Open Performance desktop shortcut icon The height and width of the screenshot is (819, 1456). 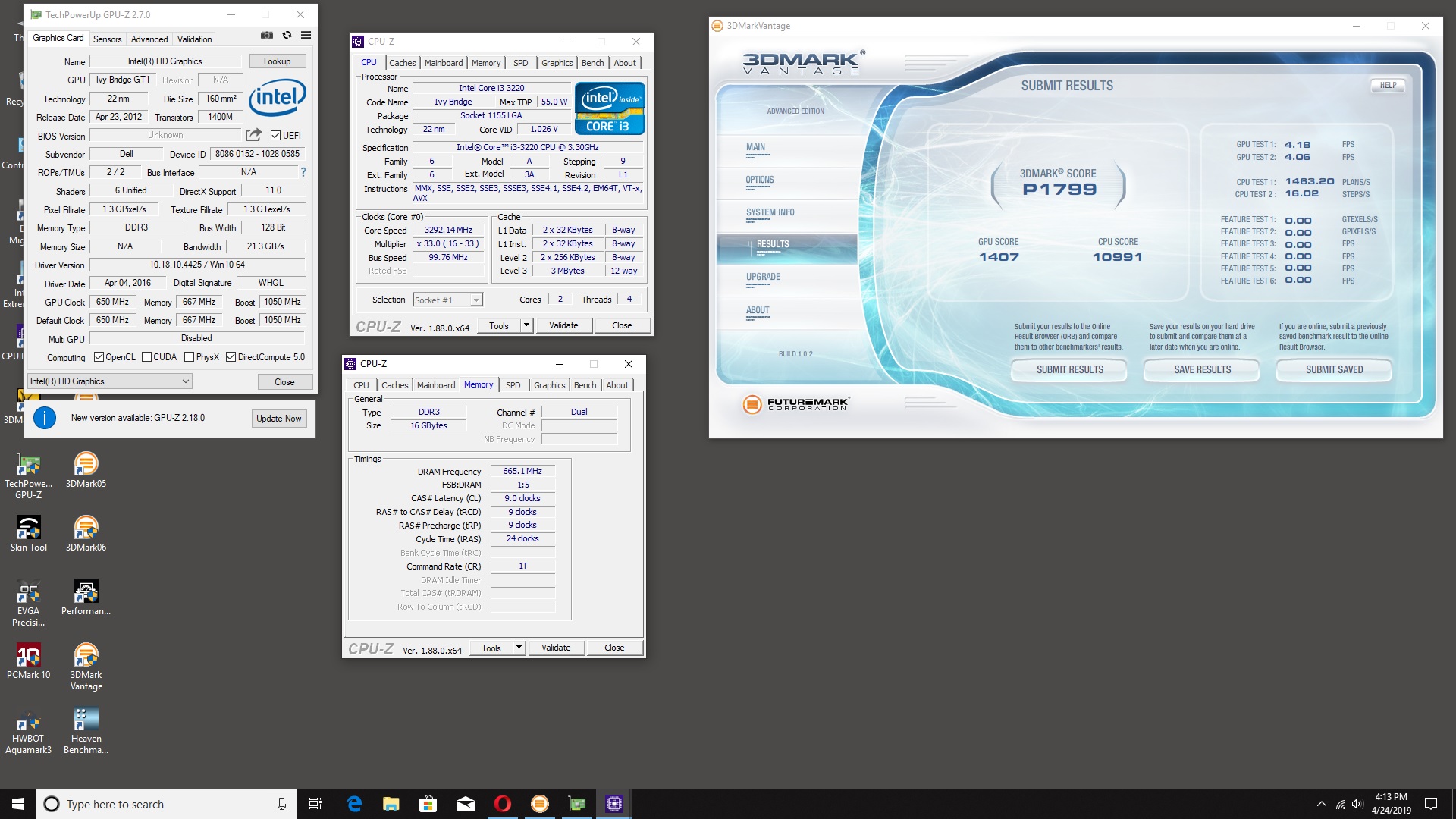click(x=86, y=598)
